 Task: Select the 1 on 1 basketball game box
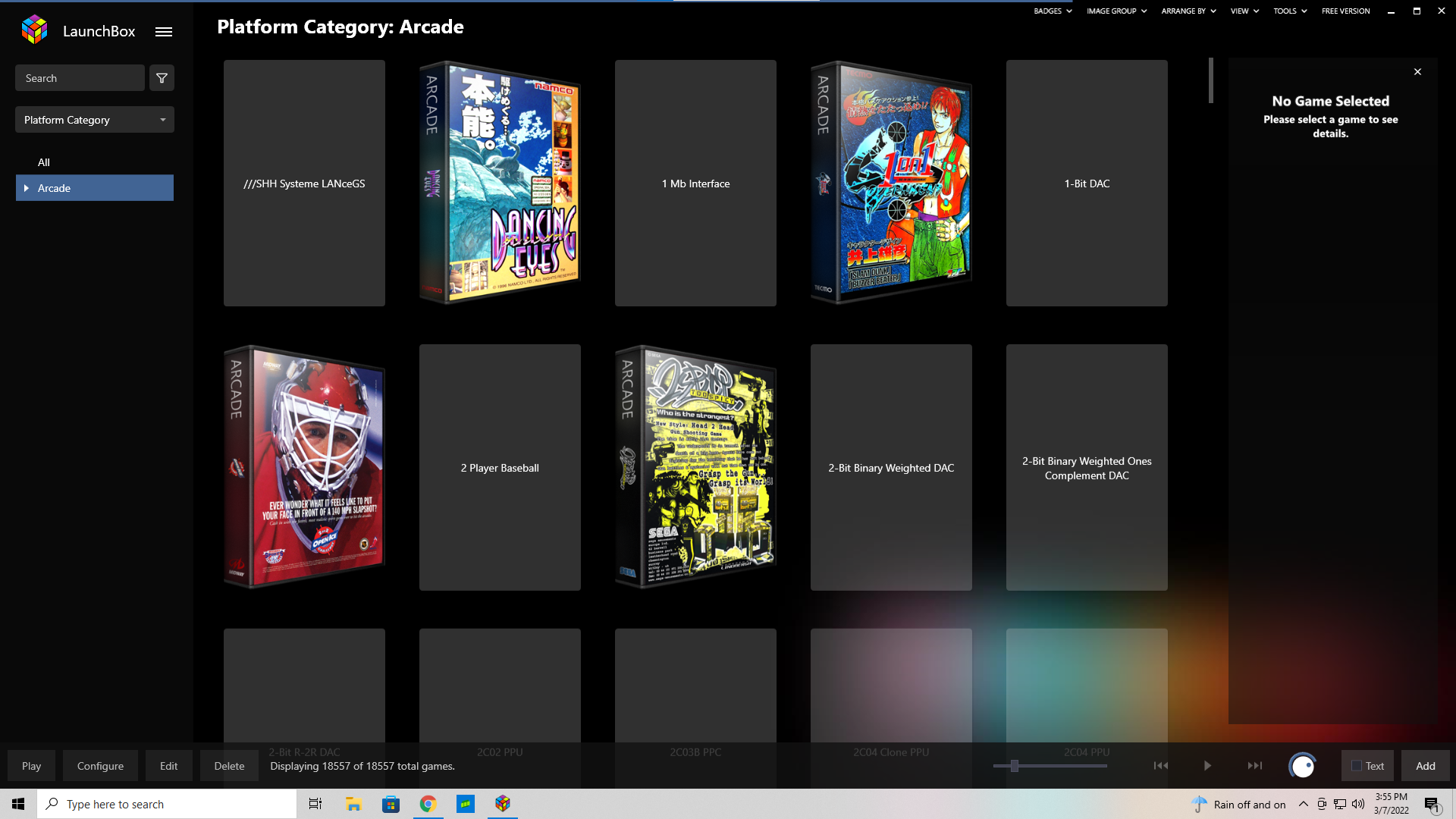(891, 183)
